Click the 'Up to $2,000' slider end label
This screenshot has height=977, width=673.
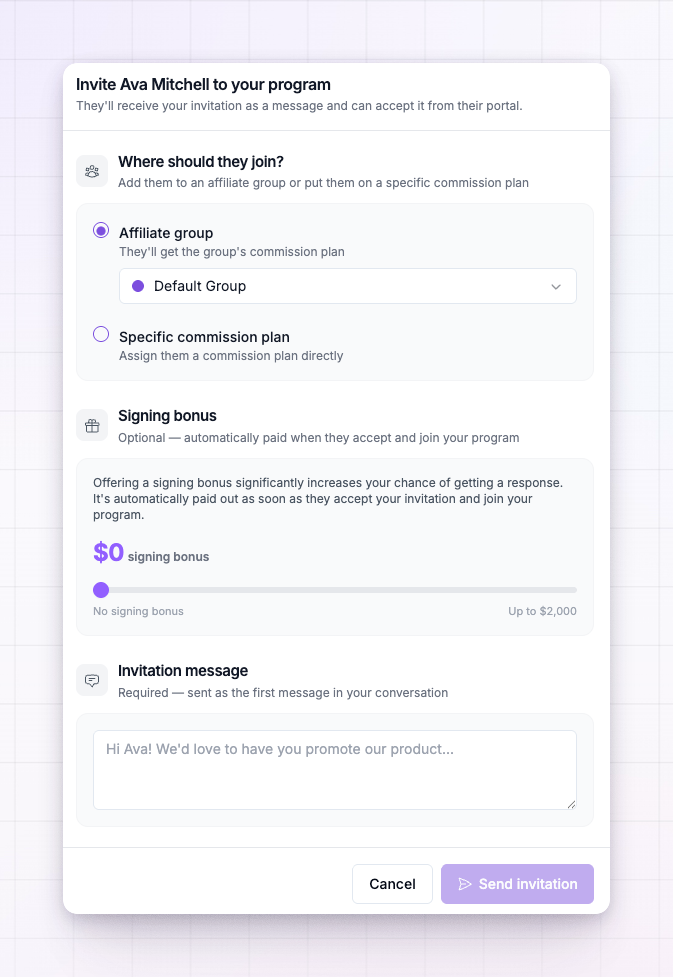(542, 611)
